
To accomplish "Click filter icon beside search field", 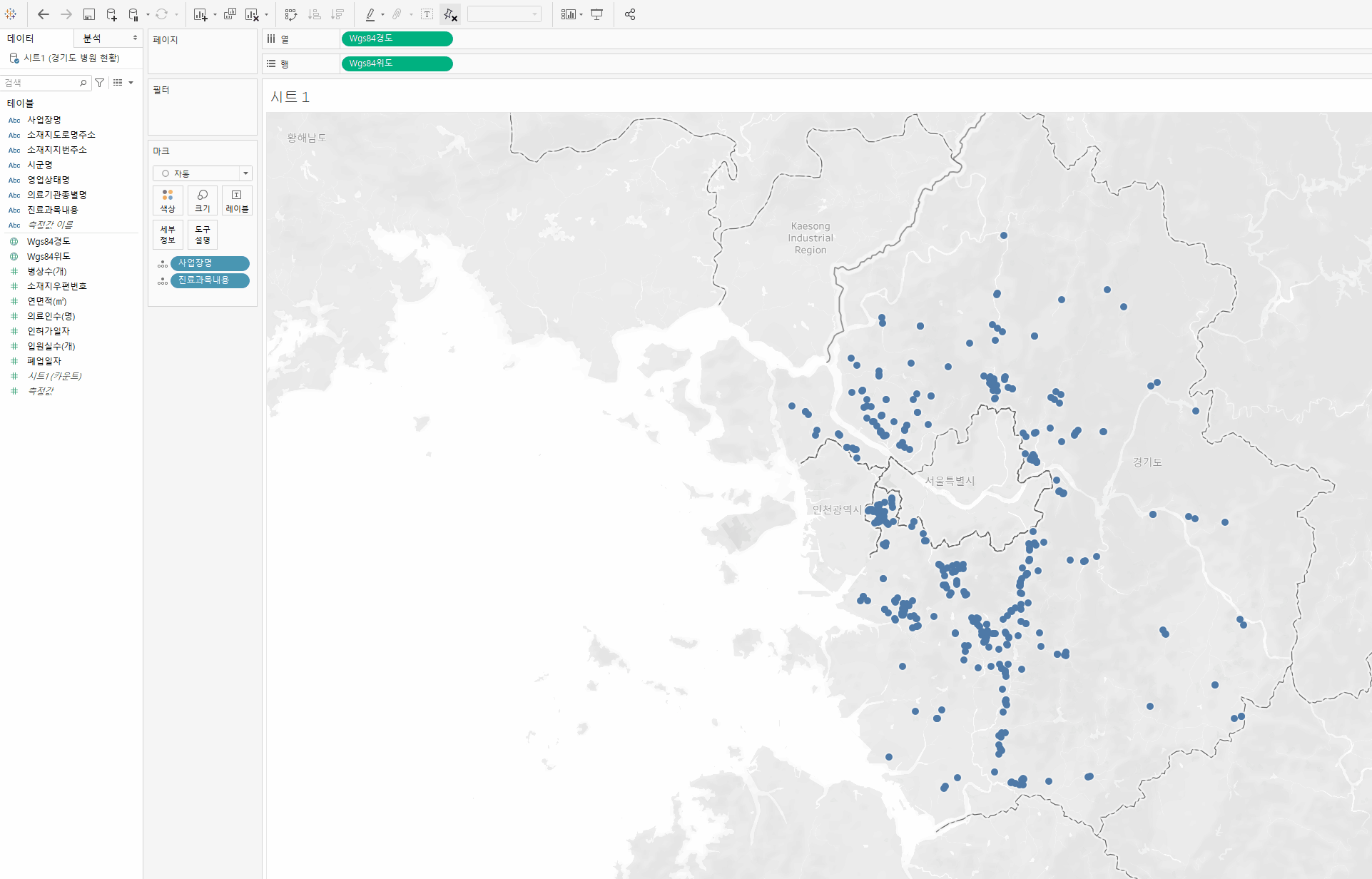I will [100, 83].
